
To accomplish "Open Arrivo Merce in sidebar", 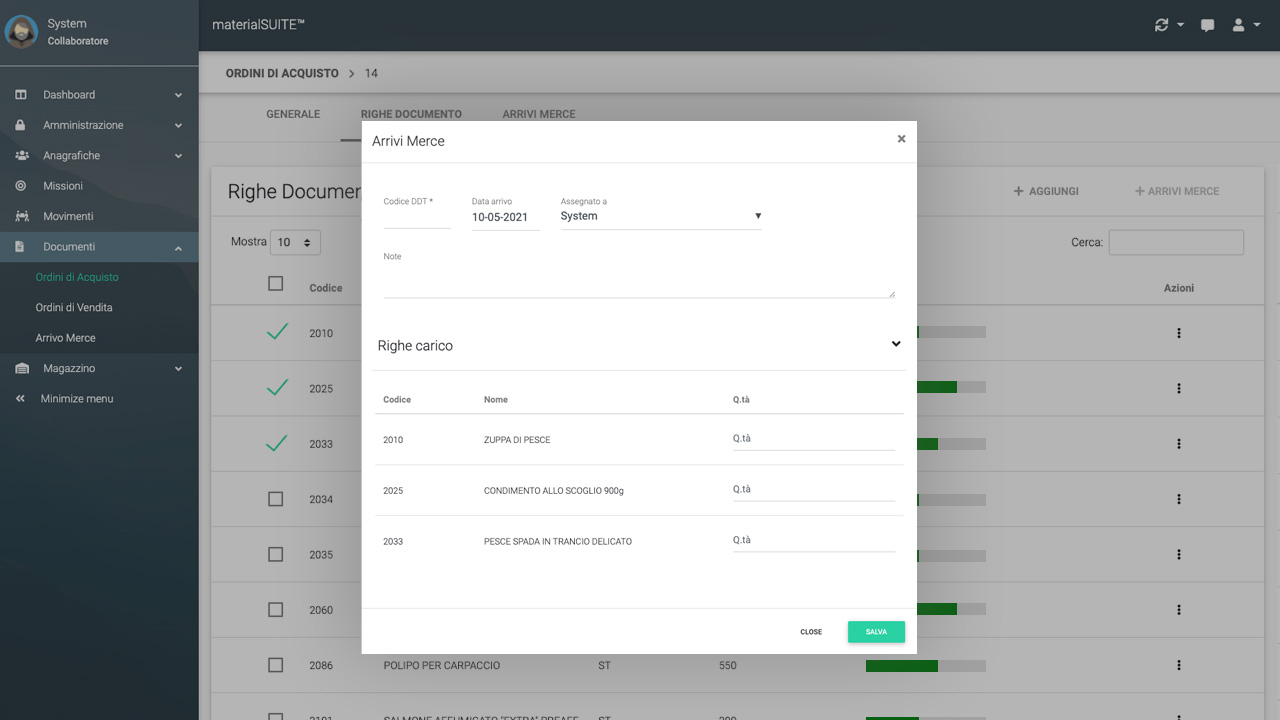I will (66, 338).
